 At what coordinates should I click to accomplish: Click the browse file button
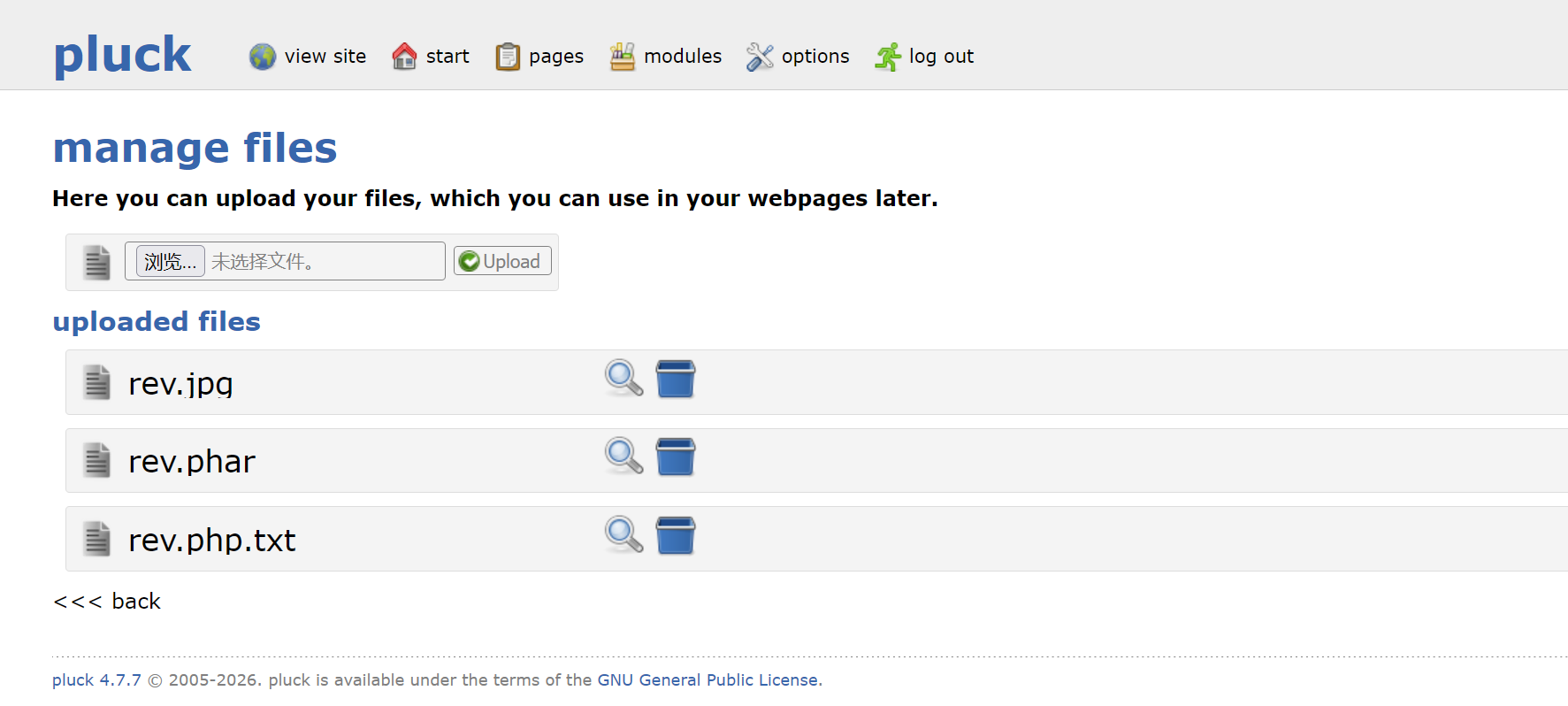tap(170, 262)
